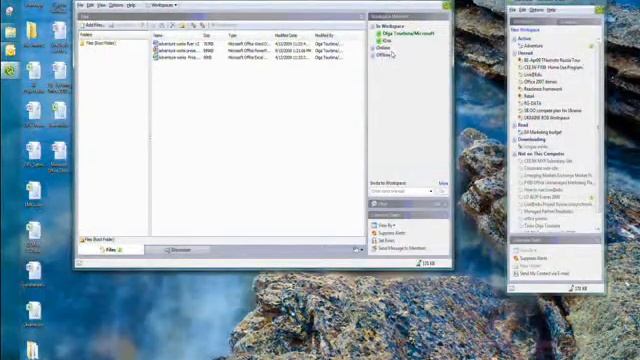
Task: Click the More link beside Invite to Workspace
Action: 443,183
